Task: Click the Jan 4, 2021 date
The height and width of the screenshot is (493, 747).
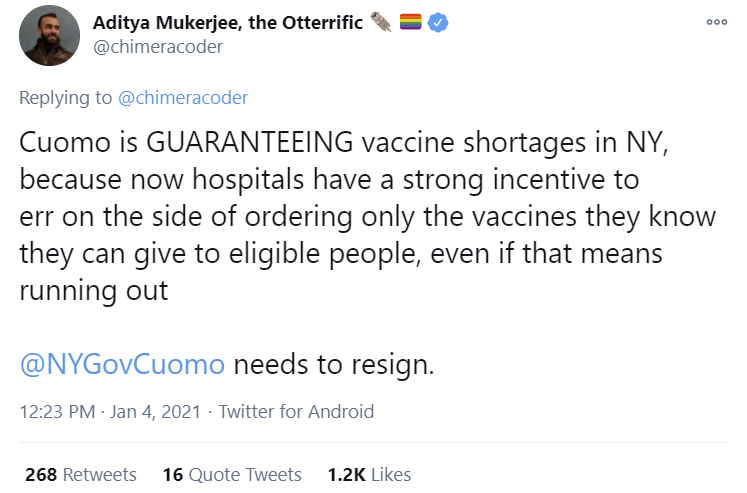Action: click(151, 411)
